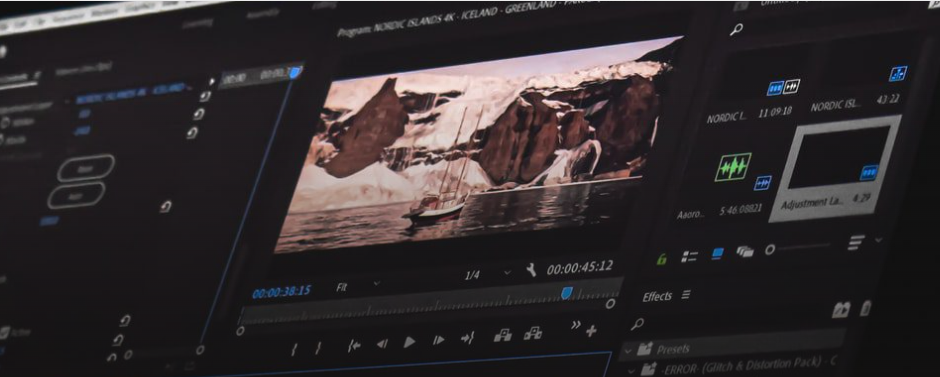
Task: Open the Effects panel hamburger menu
Action: (686, 294)
